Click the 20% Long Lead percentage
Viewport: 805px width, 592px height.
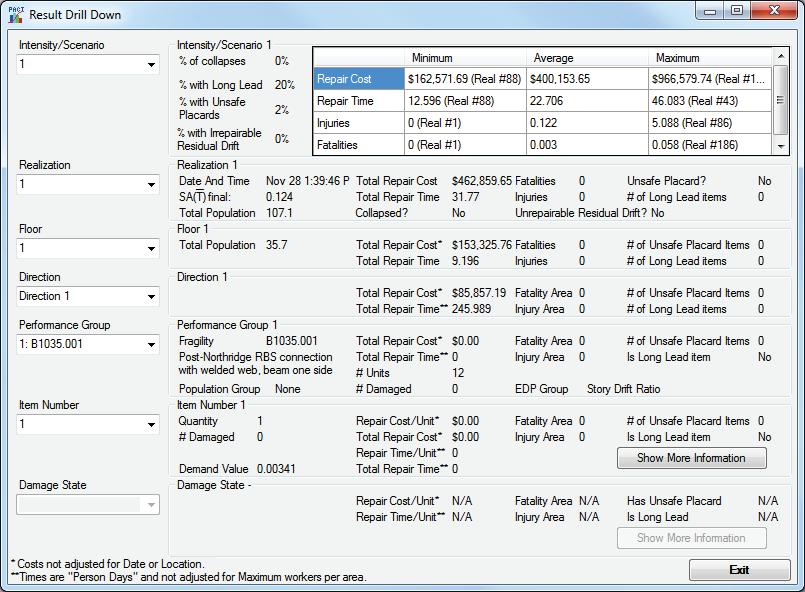point(284,85)
